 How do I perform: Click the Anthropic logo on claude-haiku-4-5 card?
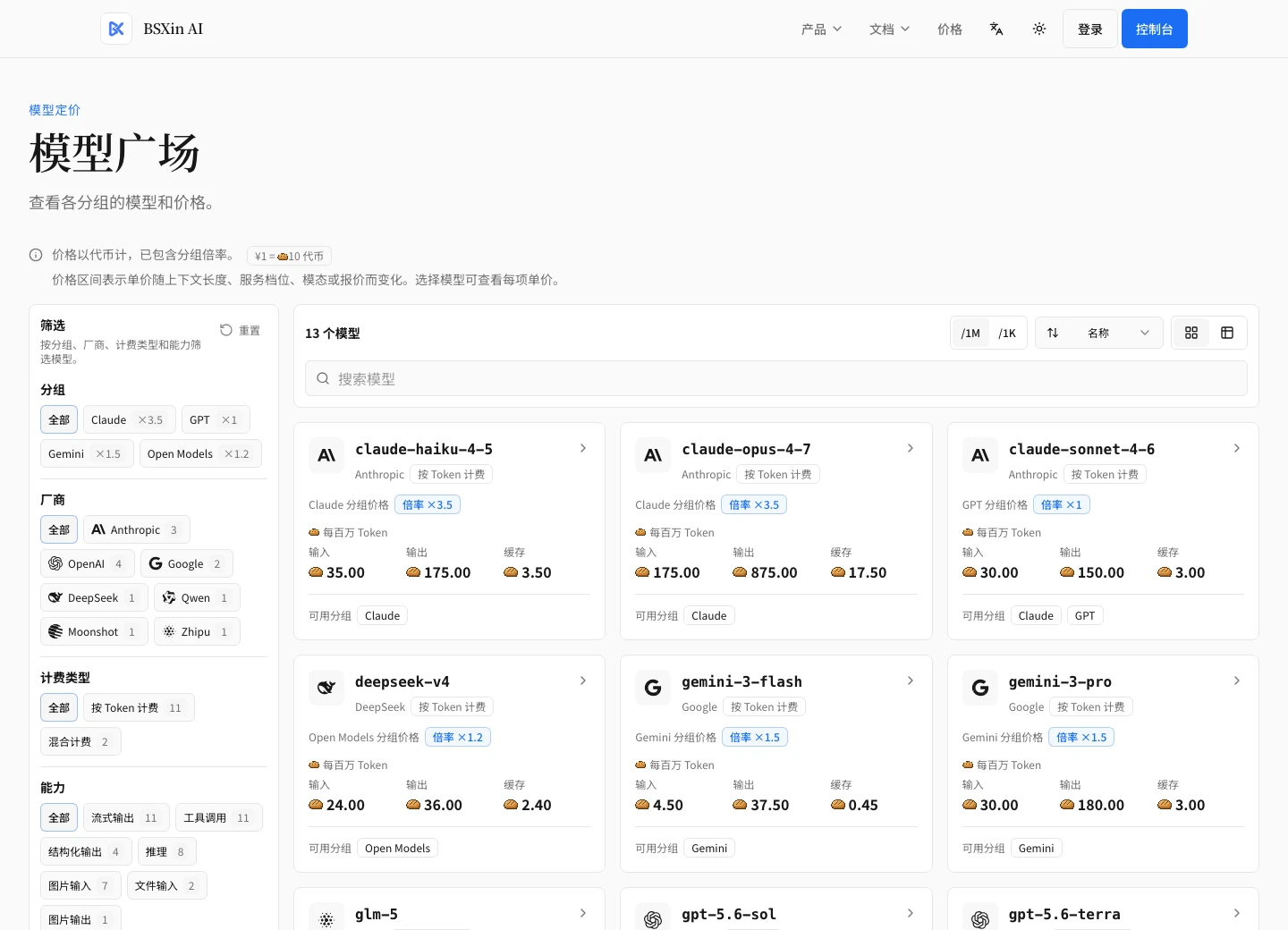click(326, 455)
